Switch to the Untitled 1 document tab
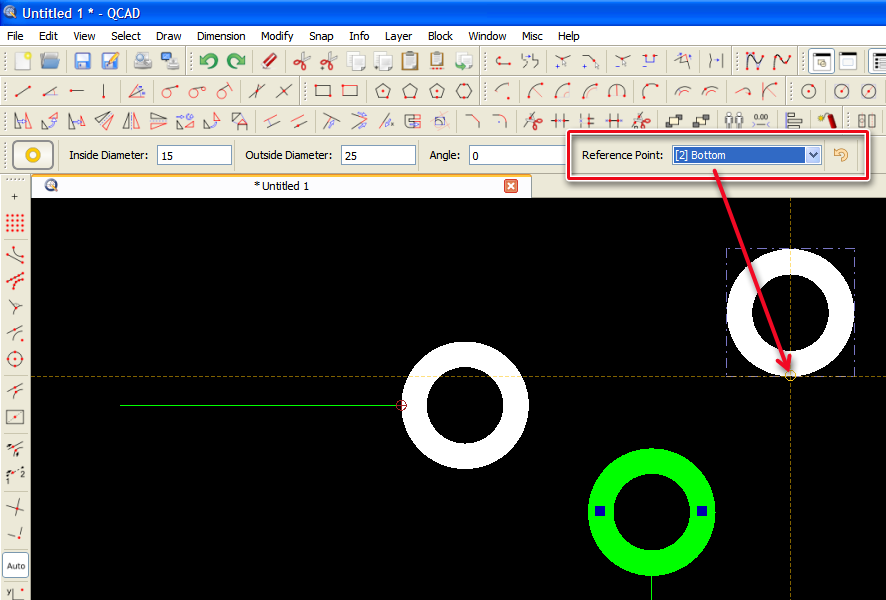The image size is (886, 600). click(281, 186)
